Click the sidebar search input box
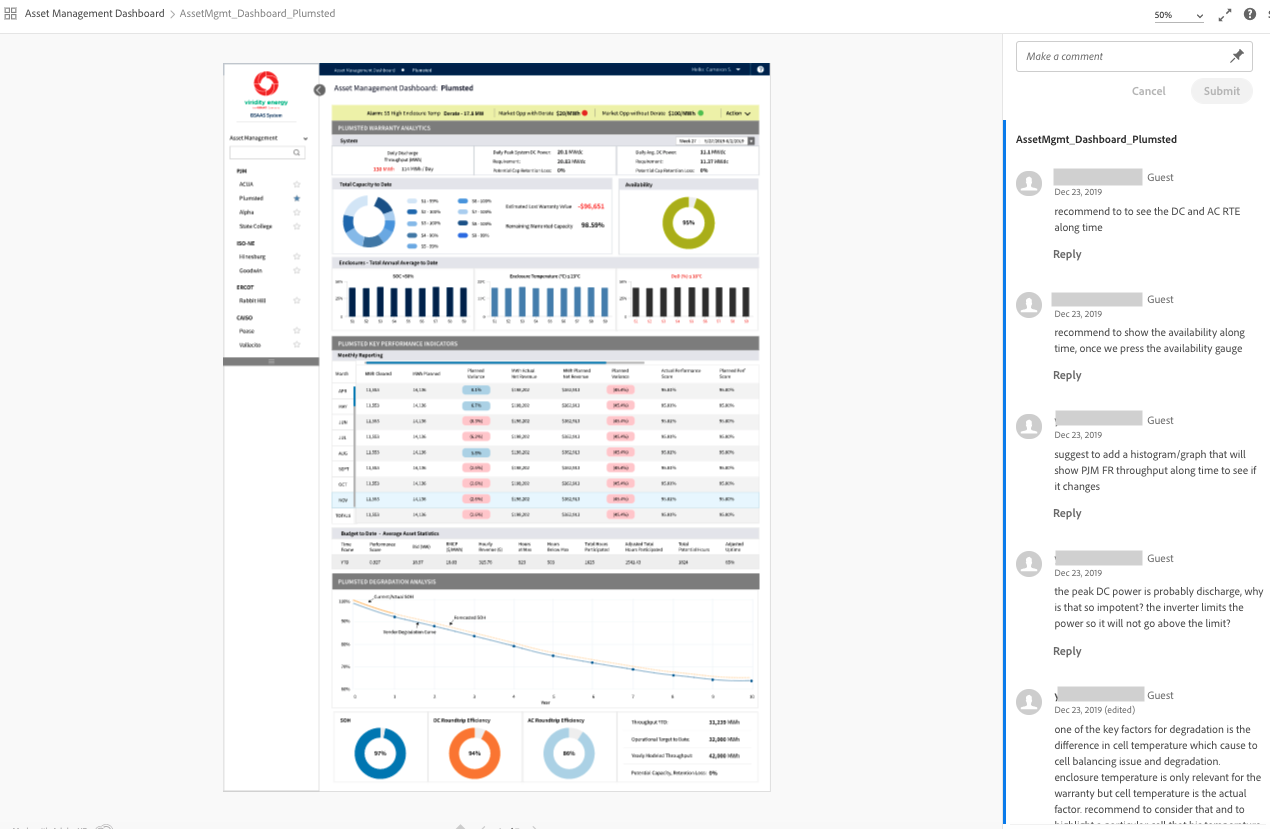This screenshot has width=1270, height=829. click(267, 153)
